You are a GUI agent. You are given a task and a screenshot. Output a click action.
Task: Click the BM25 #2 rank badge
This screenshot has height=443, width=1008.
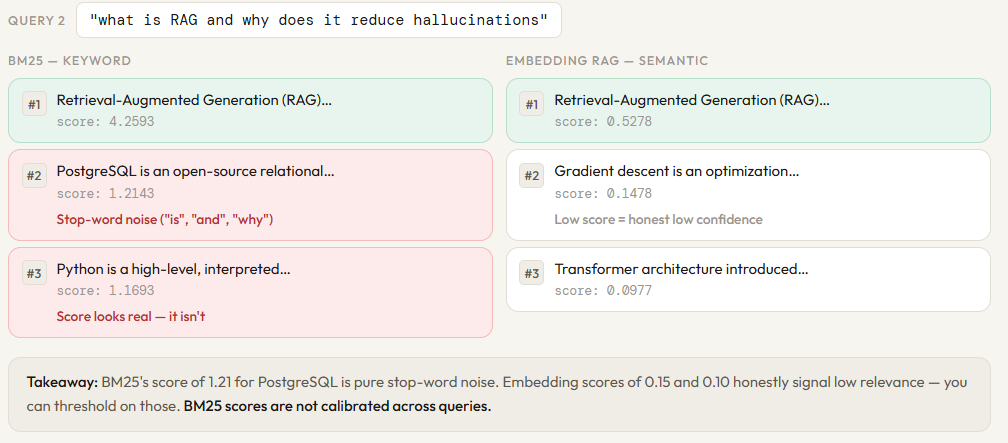(34, 176)
